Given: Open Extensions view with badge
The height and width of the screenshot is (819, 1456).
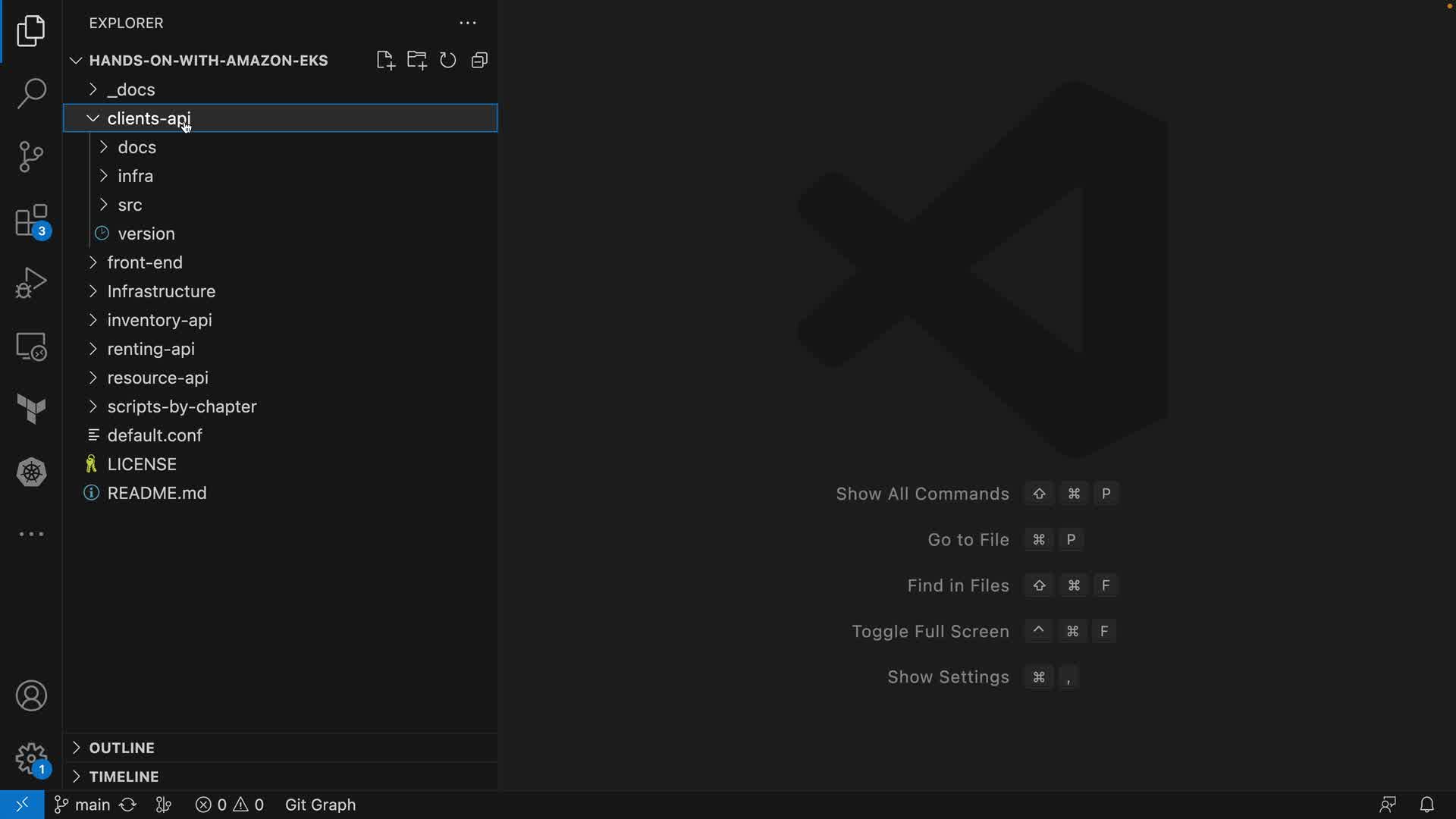Looking at the screenshot, I should (31, 221).
